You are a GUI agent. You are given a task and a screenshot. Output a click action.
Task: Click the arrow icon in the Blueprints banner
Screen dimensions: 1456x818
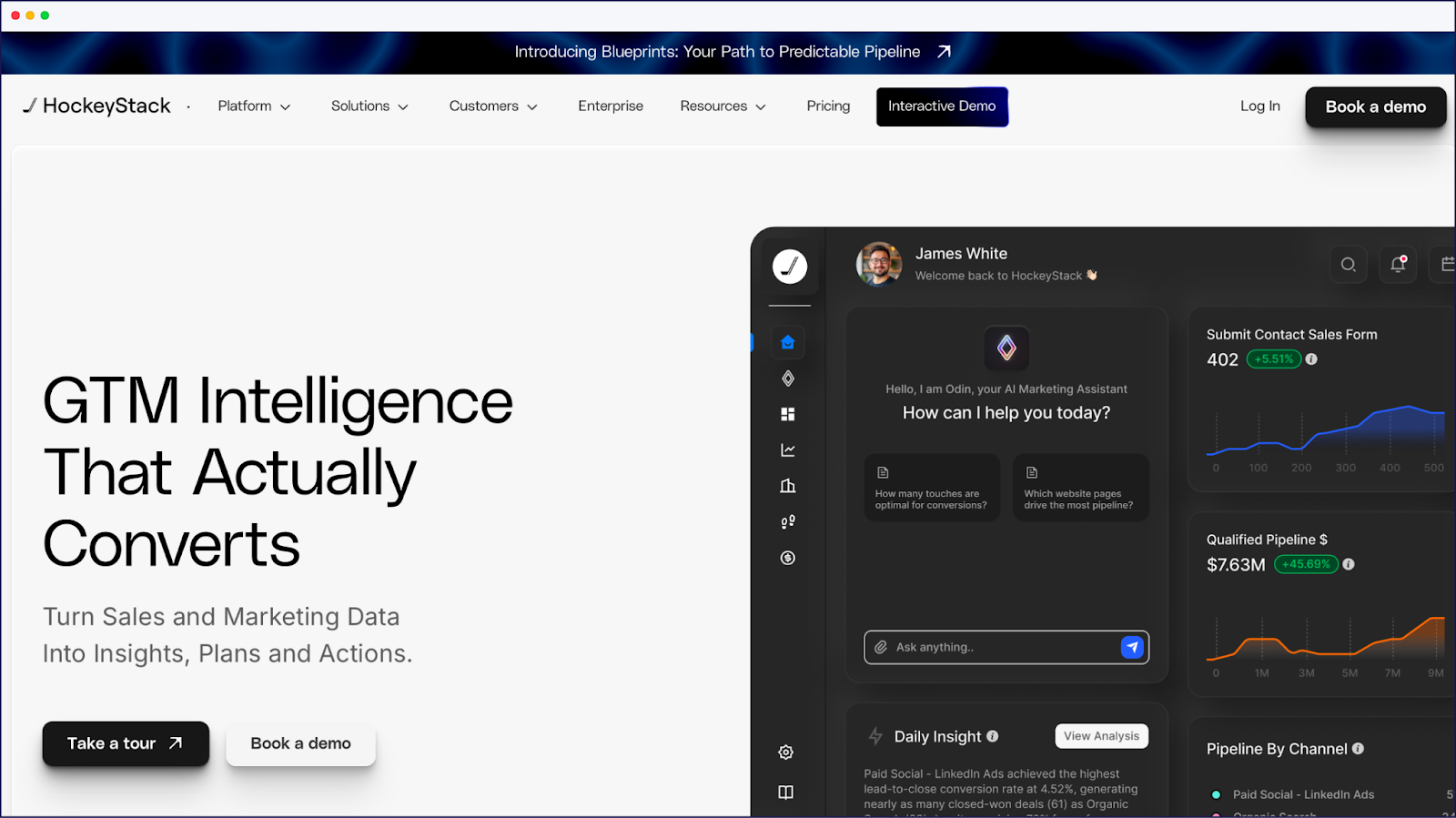coord(944,52)
